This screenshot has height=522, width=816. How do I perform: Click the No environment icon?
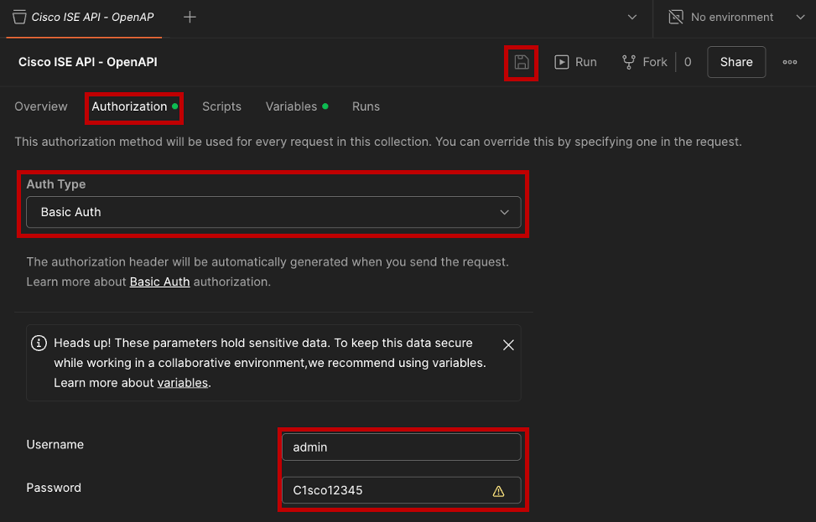point(675,17)
